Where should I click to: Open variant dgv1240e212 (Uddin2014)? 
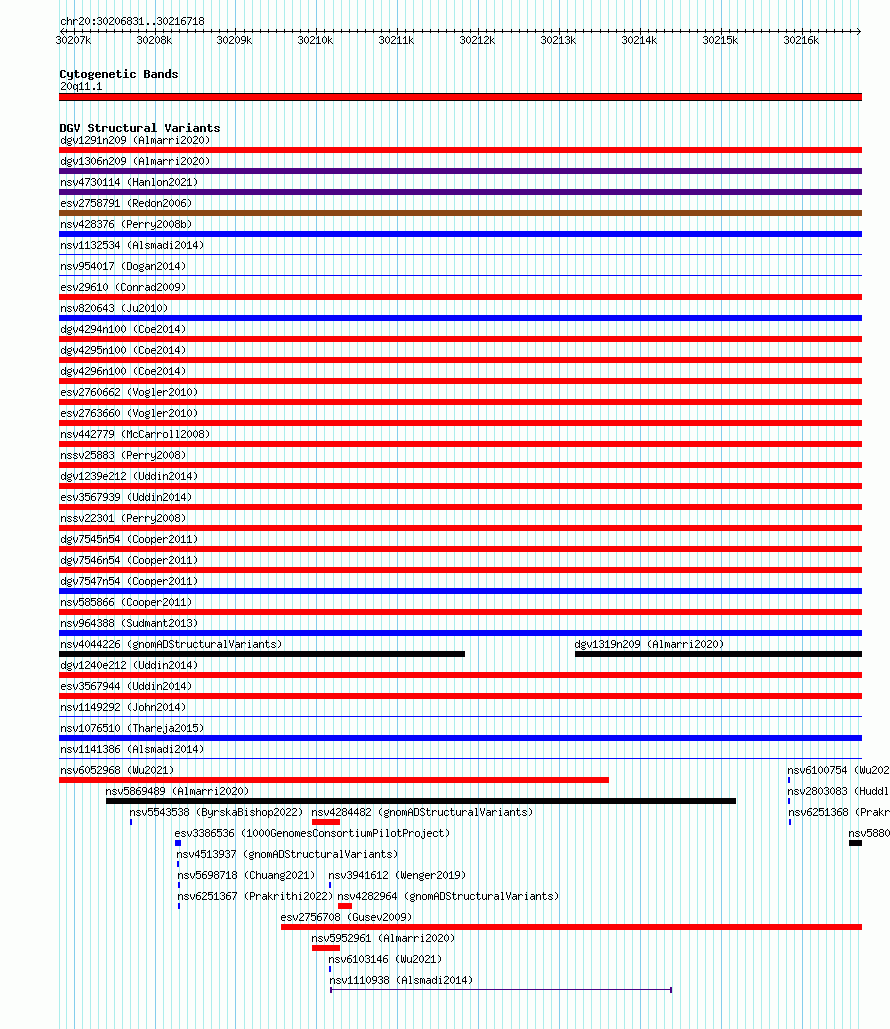point(129,665)
